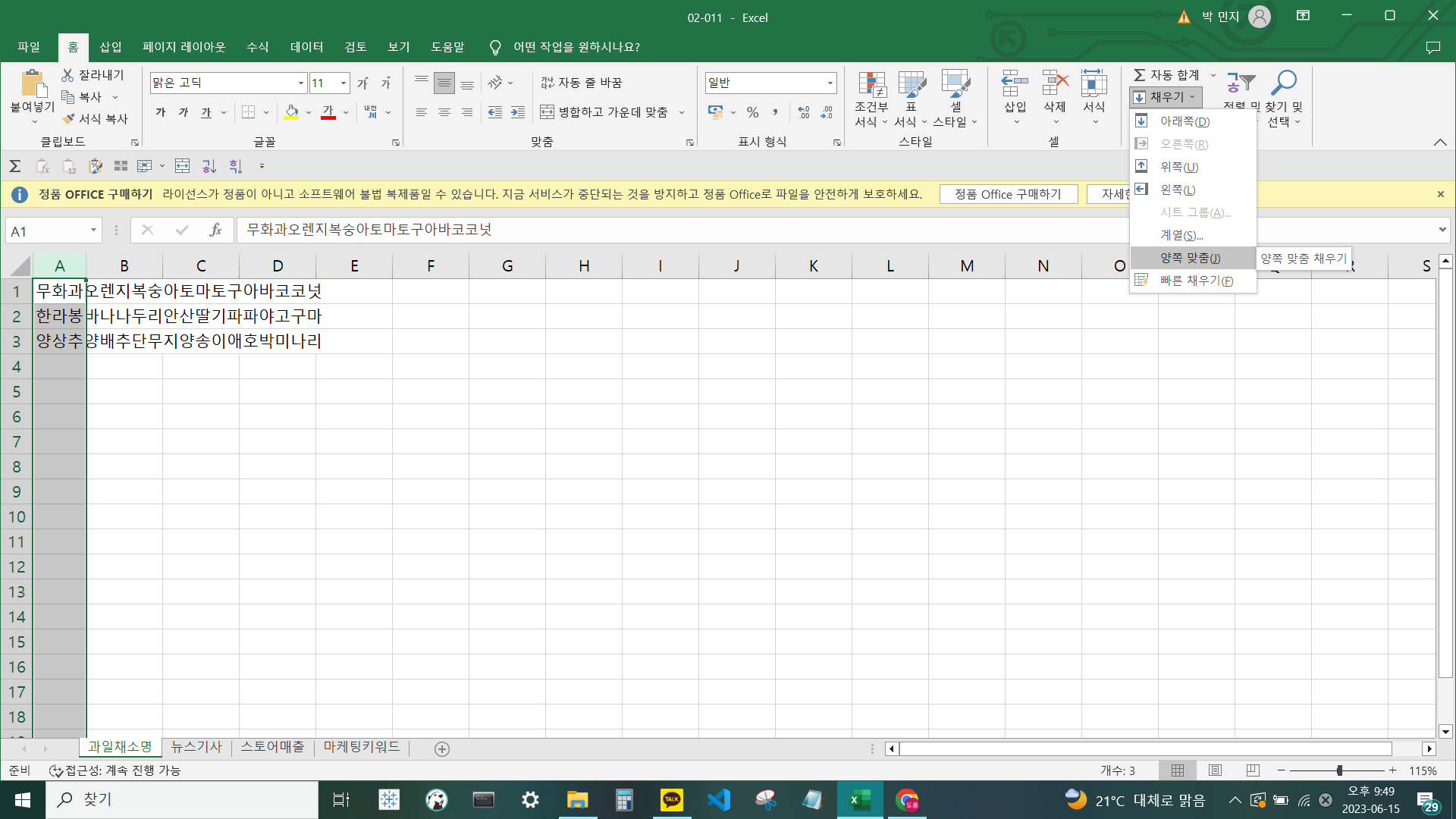This screenshot has height=819, width=1456.
Task: Click the insert function fx icon
Action: point(215,230)
